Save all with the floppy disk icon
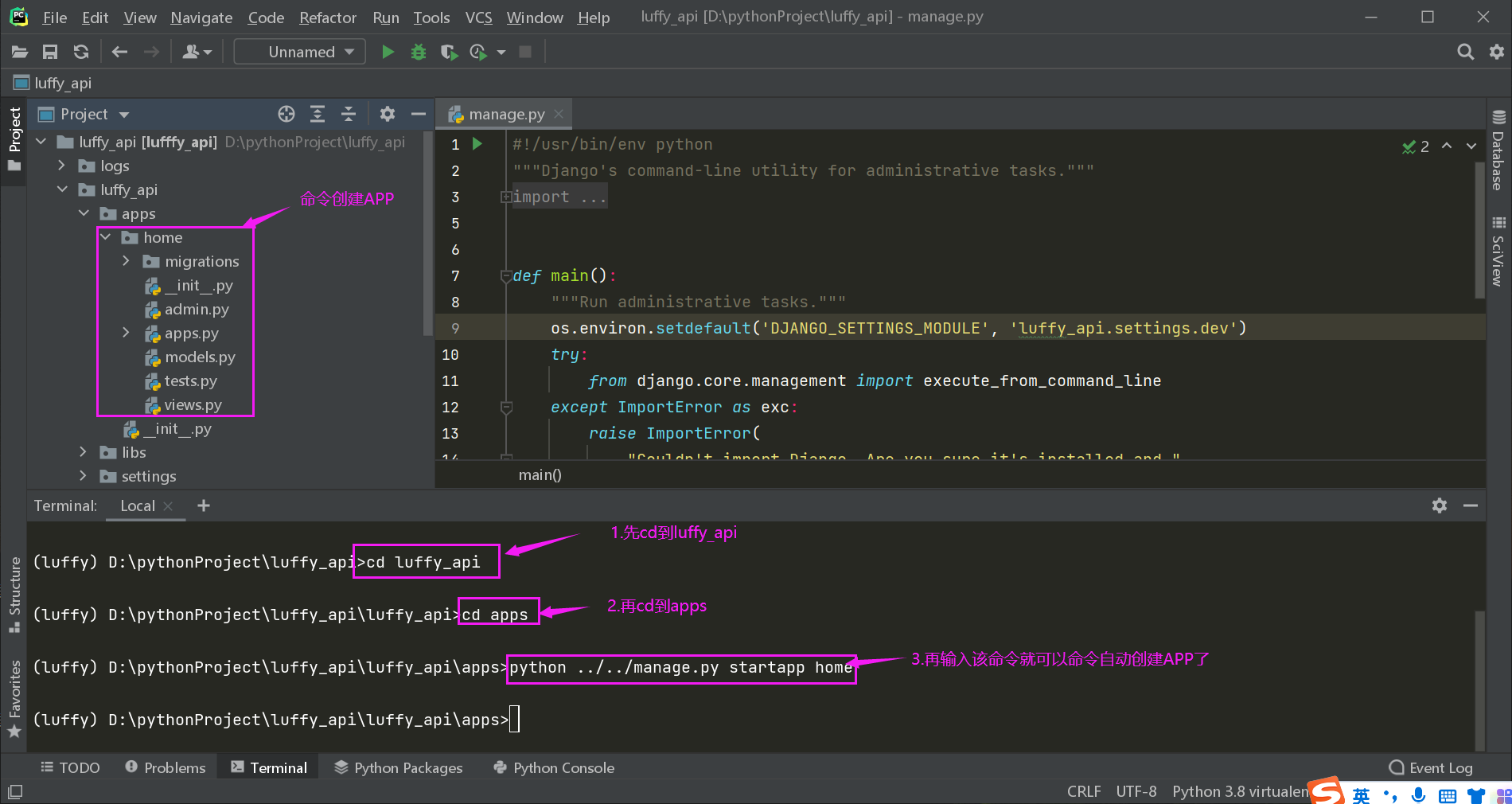The image size is (1512, 804). click(x=50, y=52)
